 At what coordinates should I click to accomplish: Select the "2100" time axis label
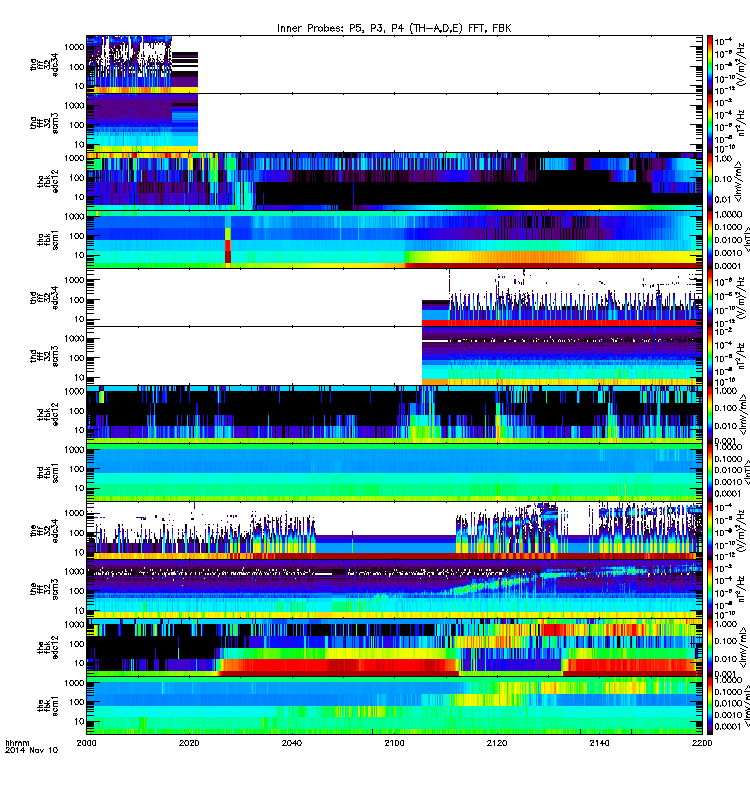point(394,743)
